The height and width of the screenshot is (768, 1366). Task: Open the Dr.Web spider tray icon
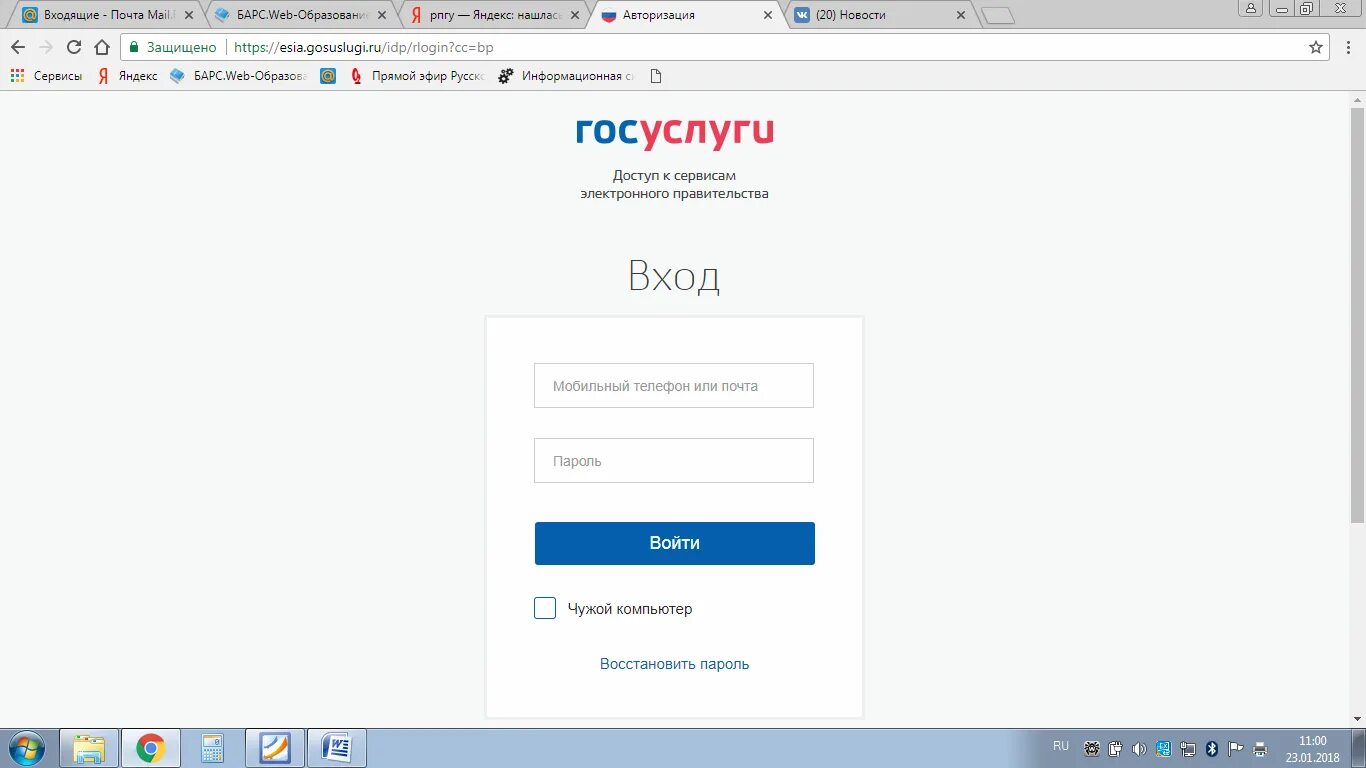(1092, 748)
